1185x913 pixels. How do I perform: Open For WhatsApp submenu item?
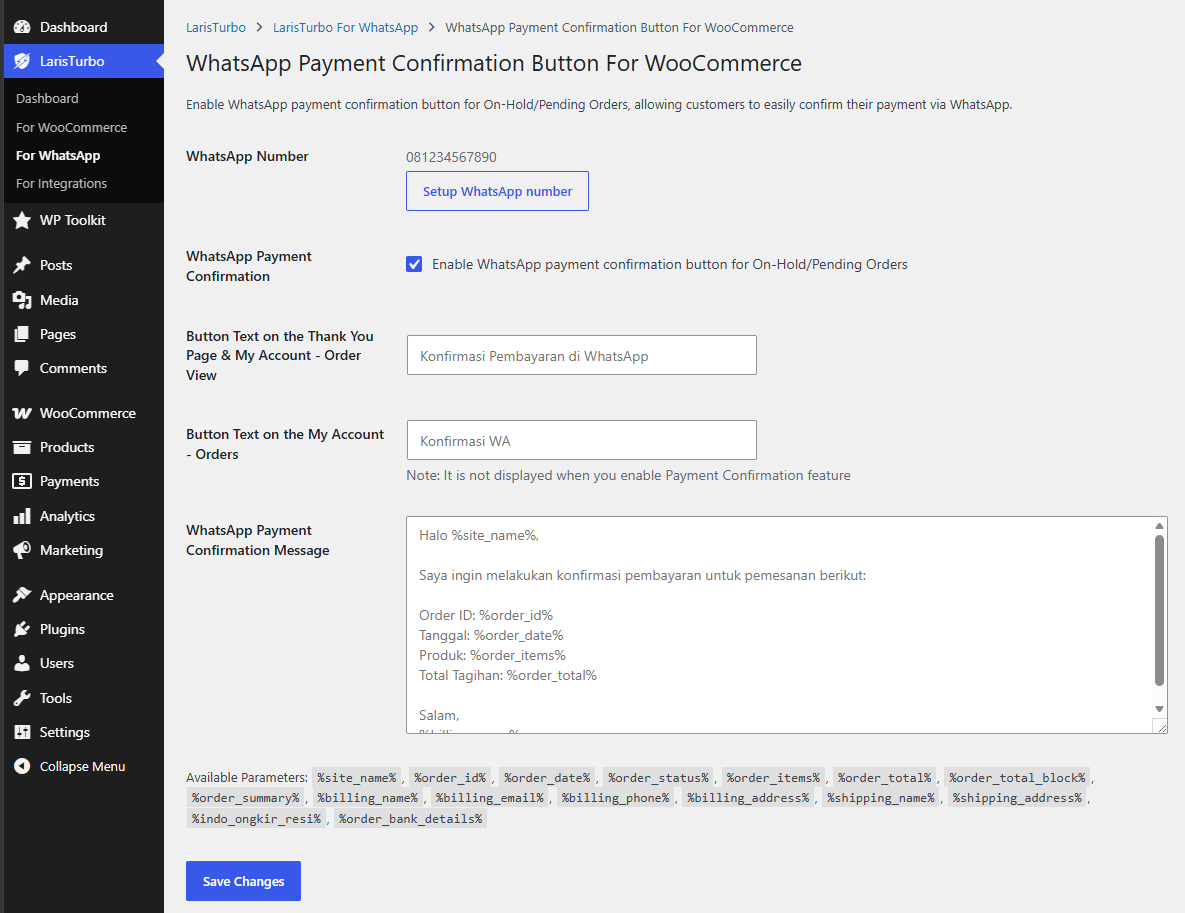point(57,156)
